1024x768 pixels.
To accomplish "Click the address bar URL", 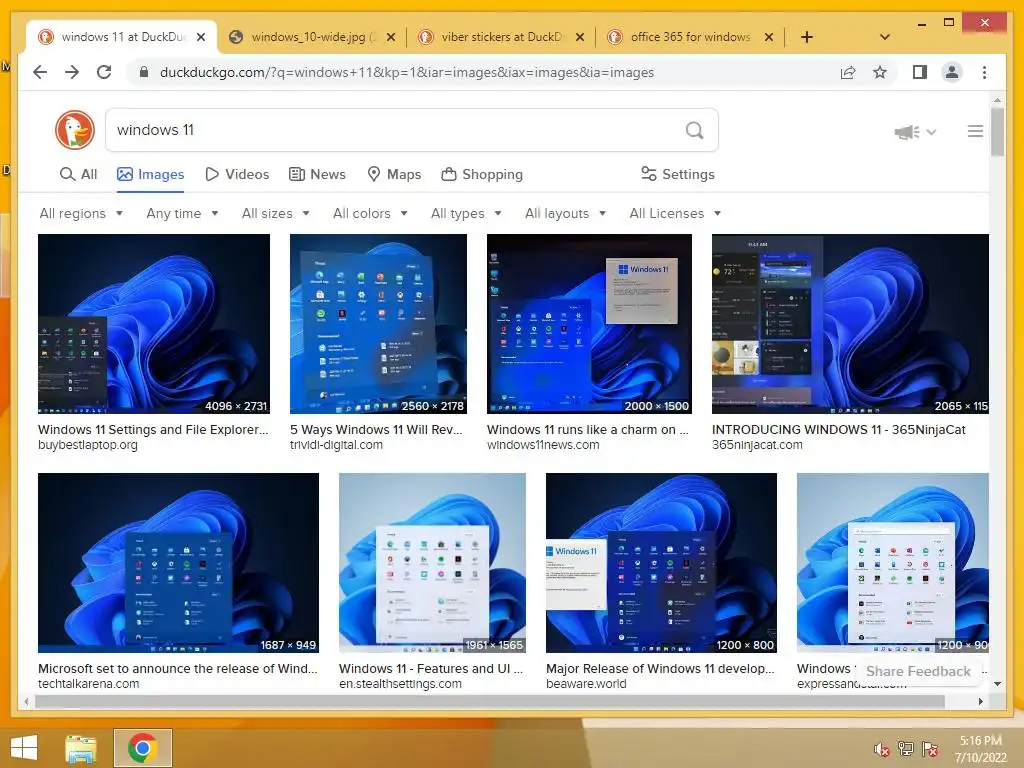I will coord(407,72).
